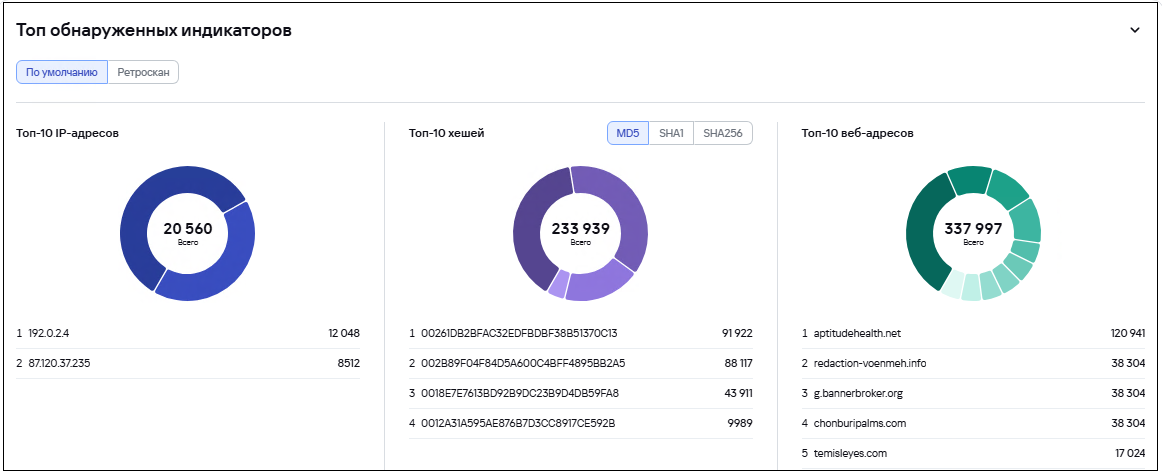Click count 8512 in IP list
Screen dimensions: 1162x471
348,364
